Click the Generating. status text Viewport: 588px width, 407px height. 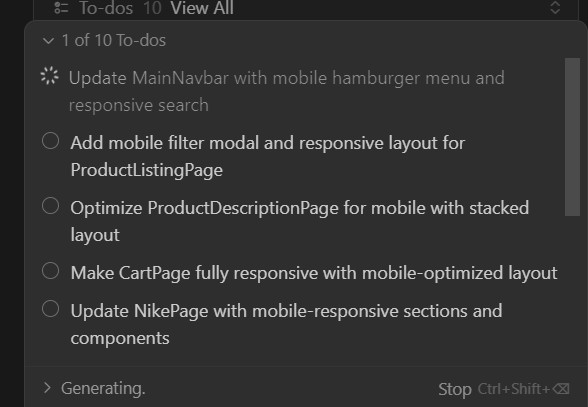[x=103, y=389]
